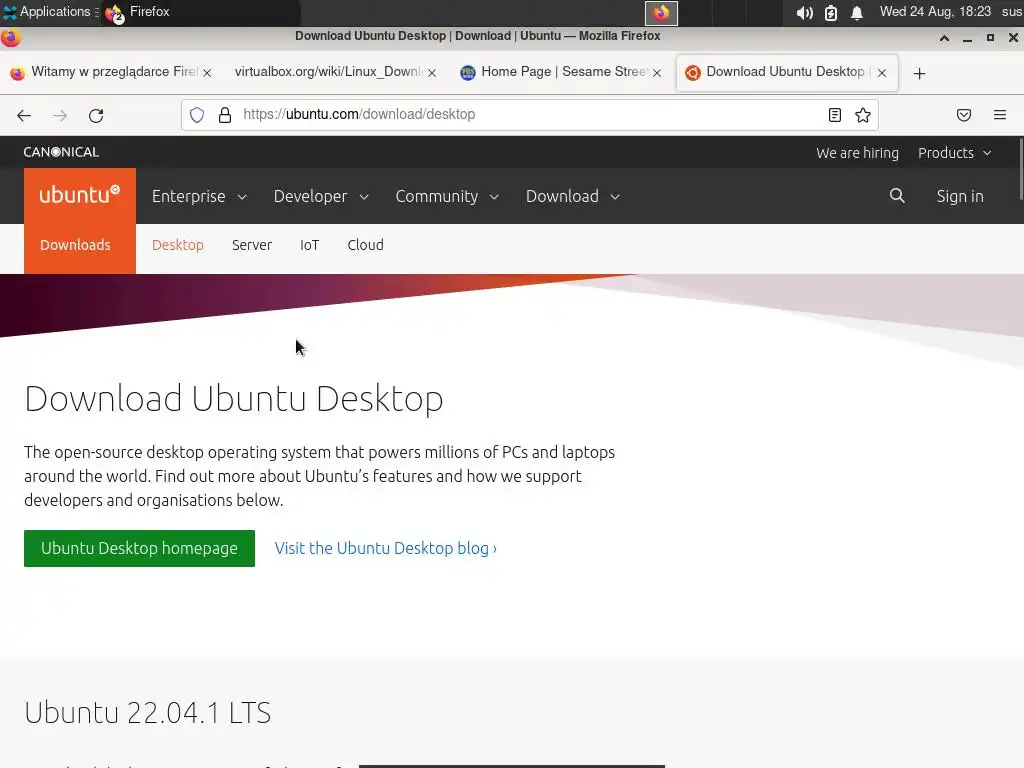Open the site security padlock info
This screenshot has width=1024, height=768.
point(225,115)
